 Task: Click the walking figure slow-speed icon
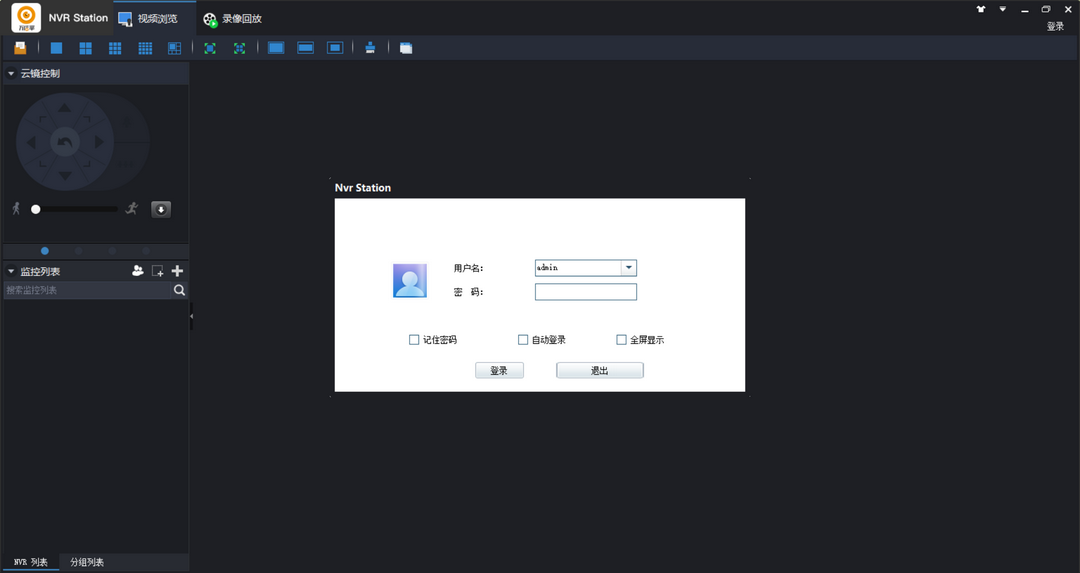(17, 208)
